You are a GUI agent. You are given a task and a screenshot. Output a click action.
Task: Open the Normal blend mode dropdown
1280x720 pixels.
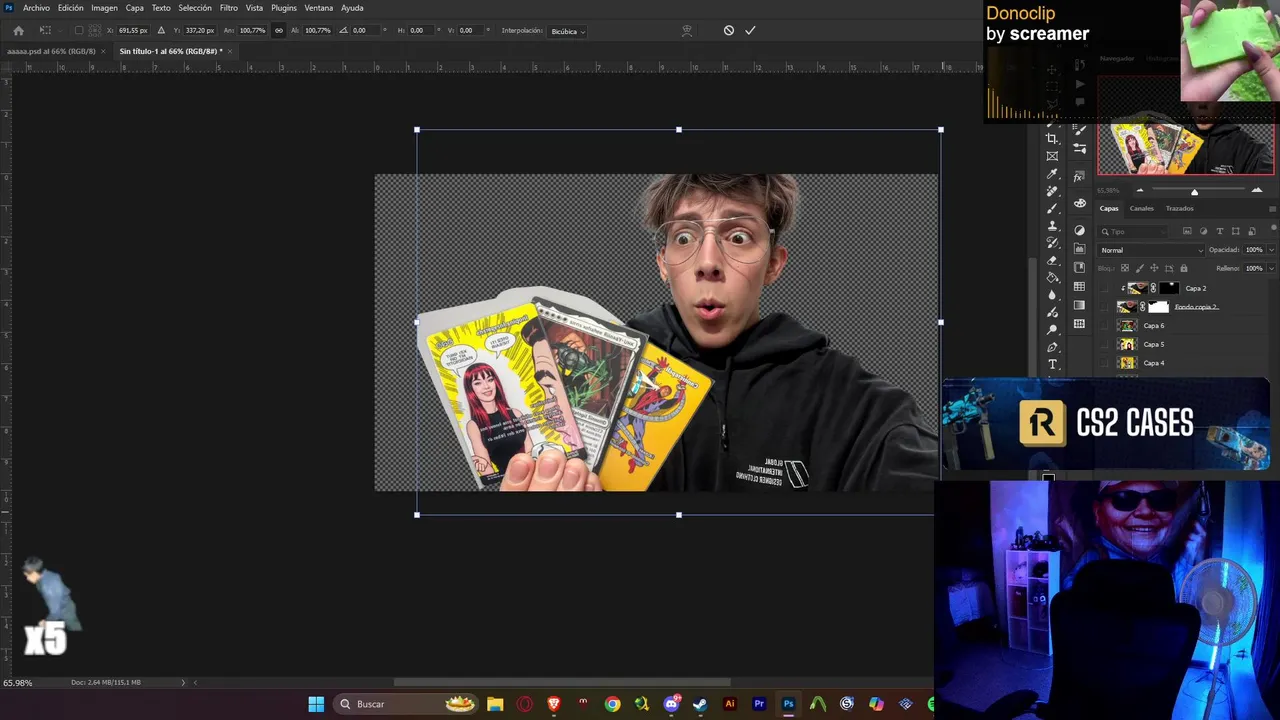[1151, 250]
